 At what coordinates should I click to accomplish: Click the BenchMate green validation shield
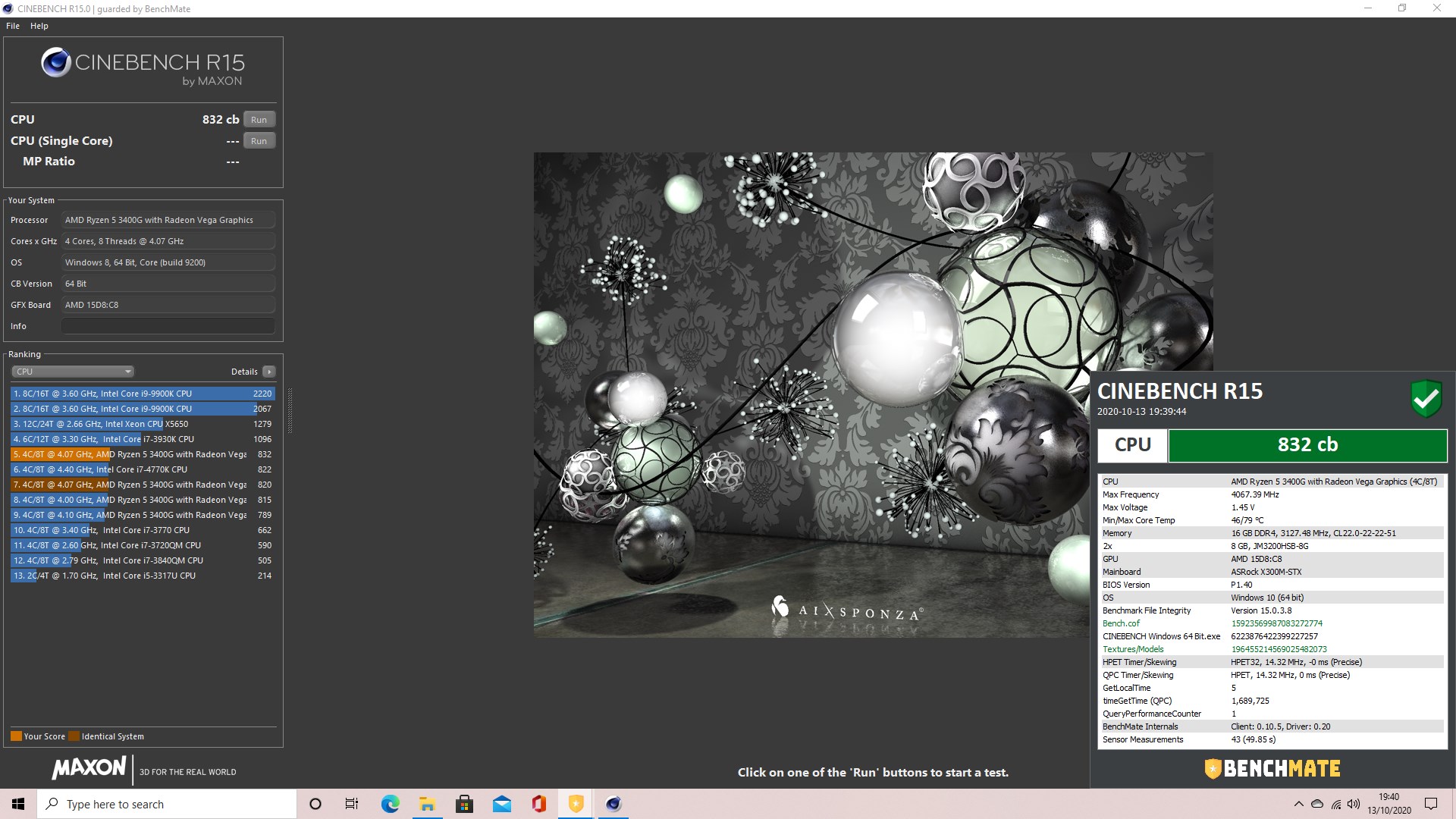[x=1426, y=399]
